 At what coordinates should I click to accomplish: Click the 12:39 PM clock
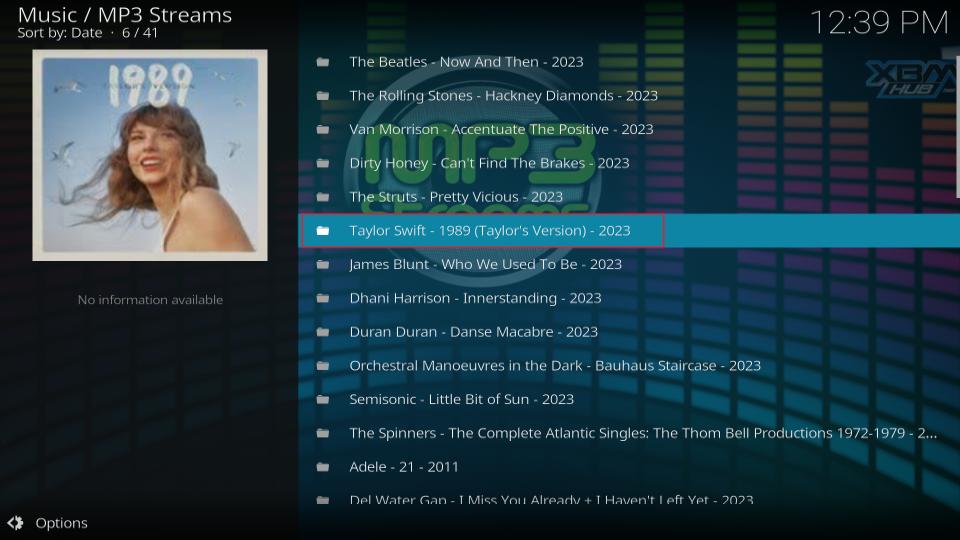[x=879, y=23]
